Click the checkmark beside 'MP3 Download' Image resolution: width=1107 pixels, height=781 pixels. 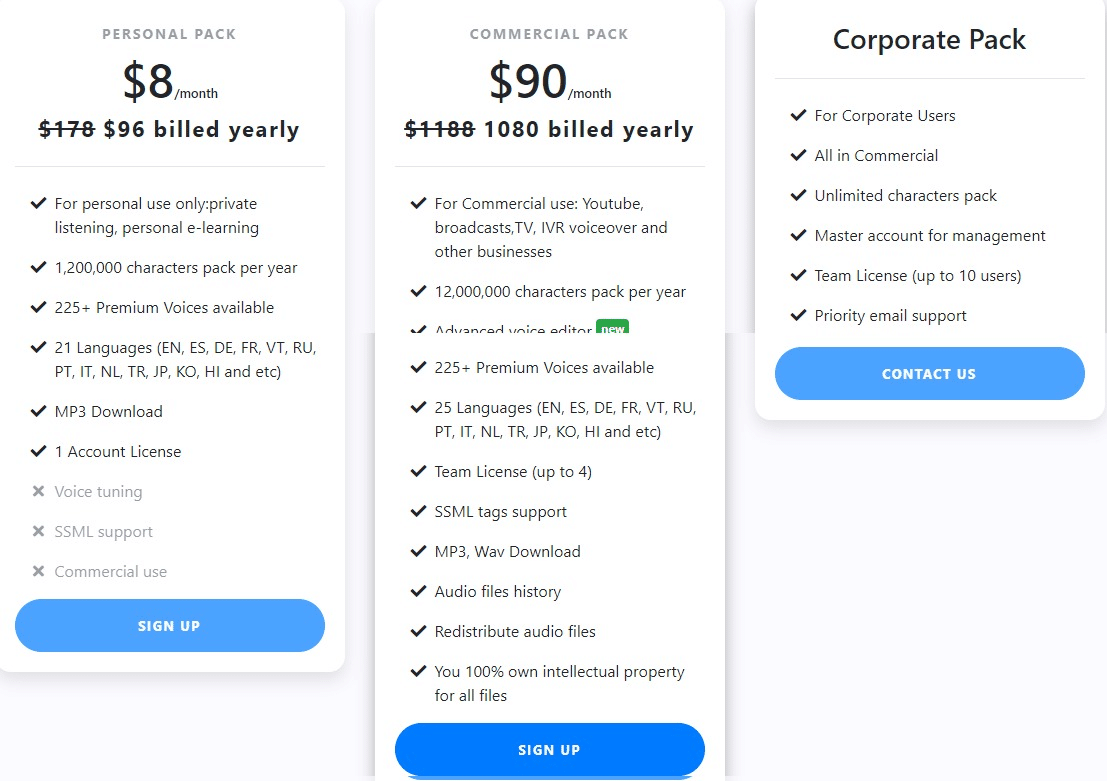pyautogui.click(x=38, y=411)
